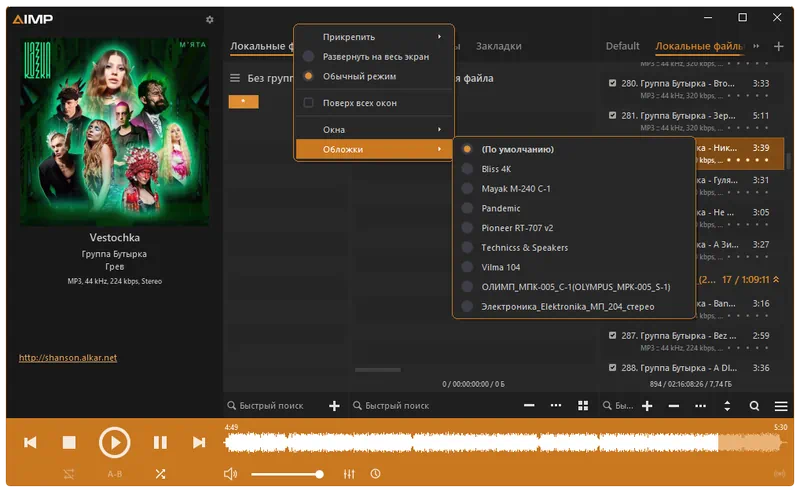Choose the Vilma 104 skin
The height and width of the screenshot is (492, 800).
[x=573, y=267]
